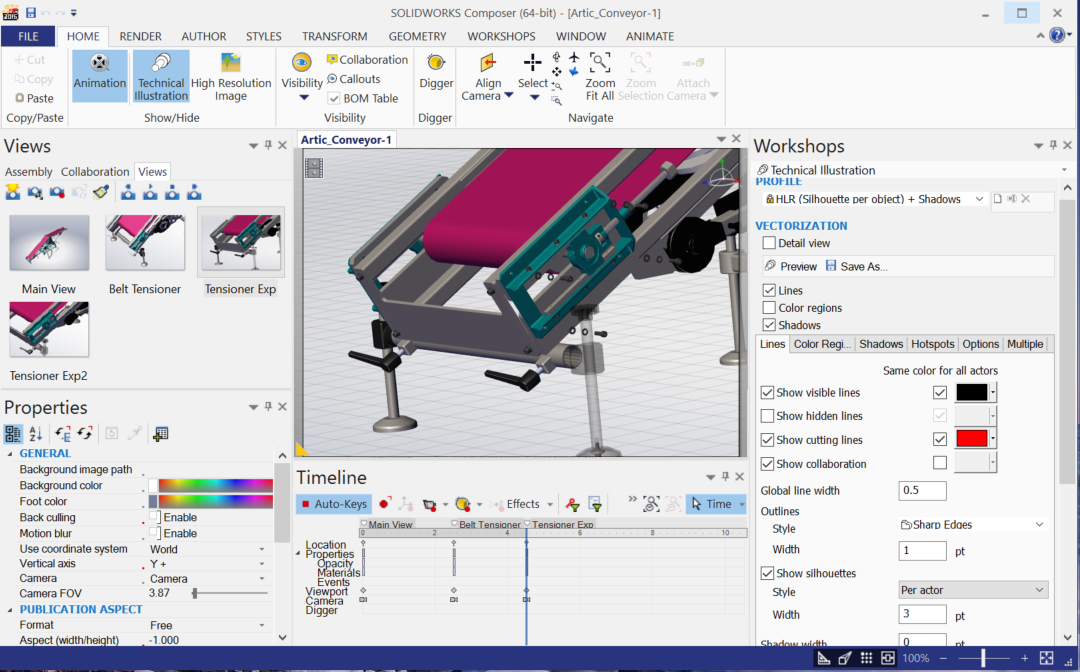
Task: Enable the Color regions checkbox
Action: 769,308
